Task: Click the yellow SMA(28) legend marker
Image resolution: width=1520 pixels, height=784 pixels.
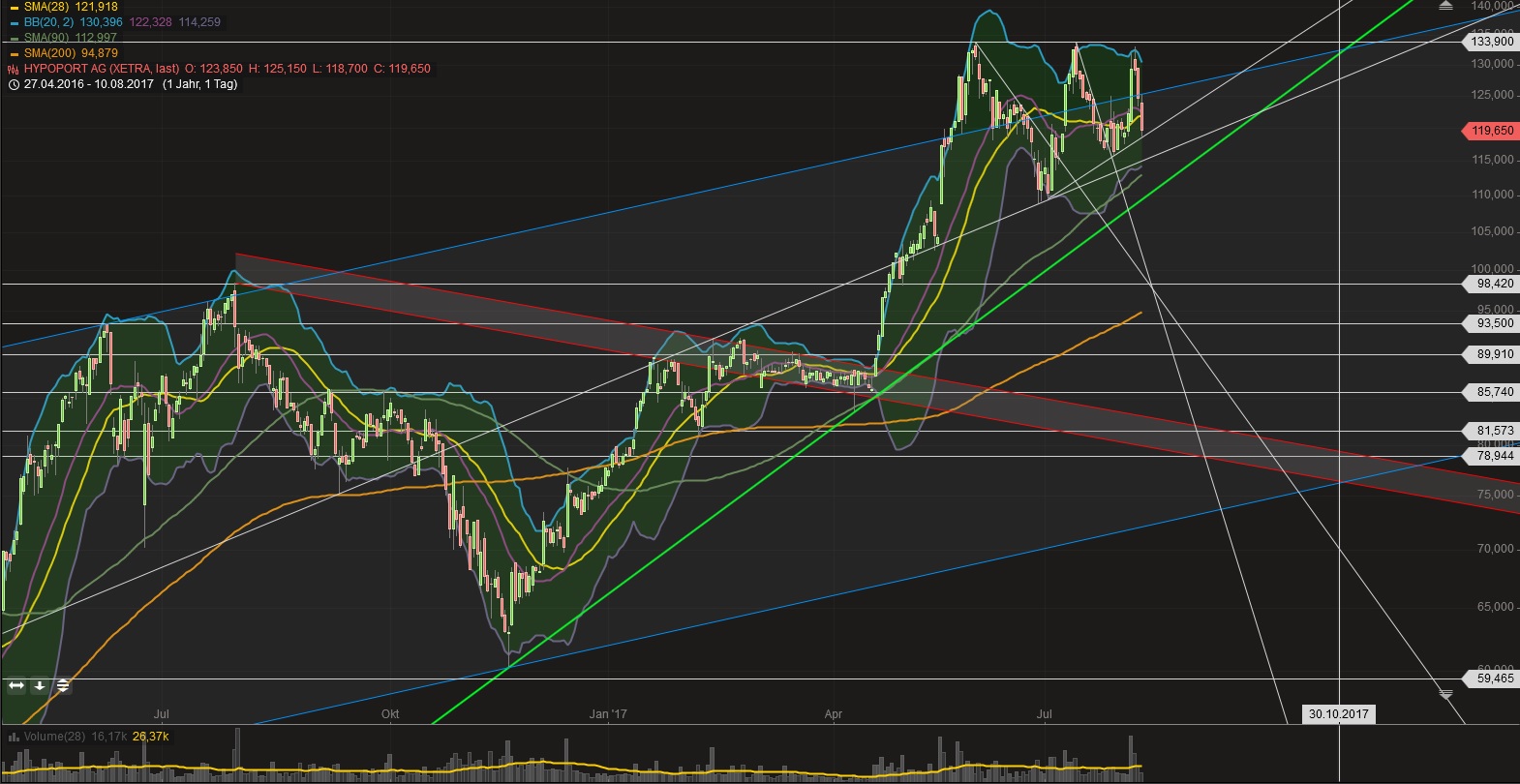Action: [14, 7]
